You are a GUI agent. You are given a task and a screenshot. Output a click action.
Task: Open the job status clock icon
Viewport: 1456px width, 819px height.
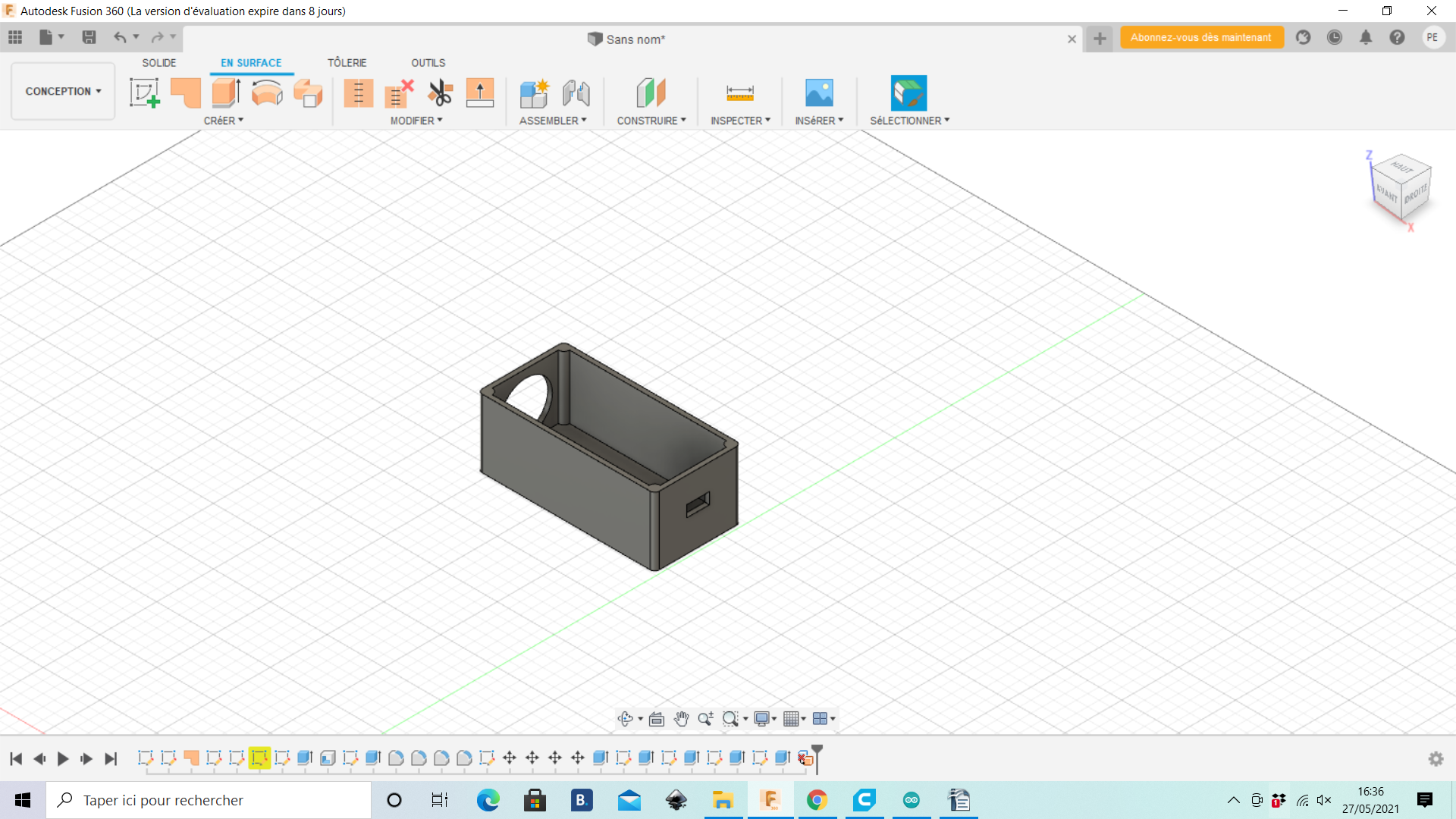point(1335,37)
